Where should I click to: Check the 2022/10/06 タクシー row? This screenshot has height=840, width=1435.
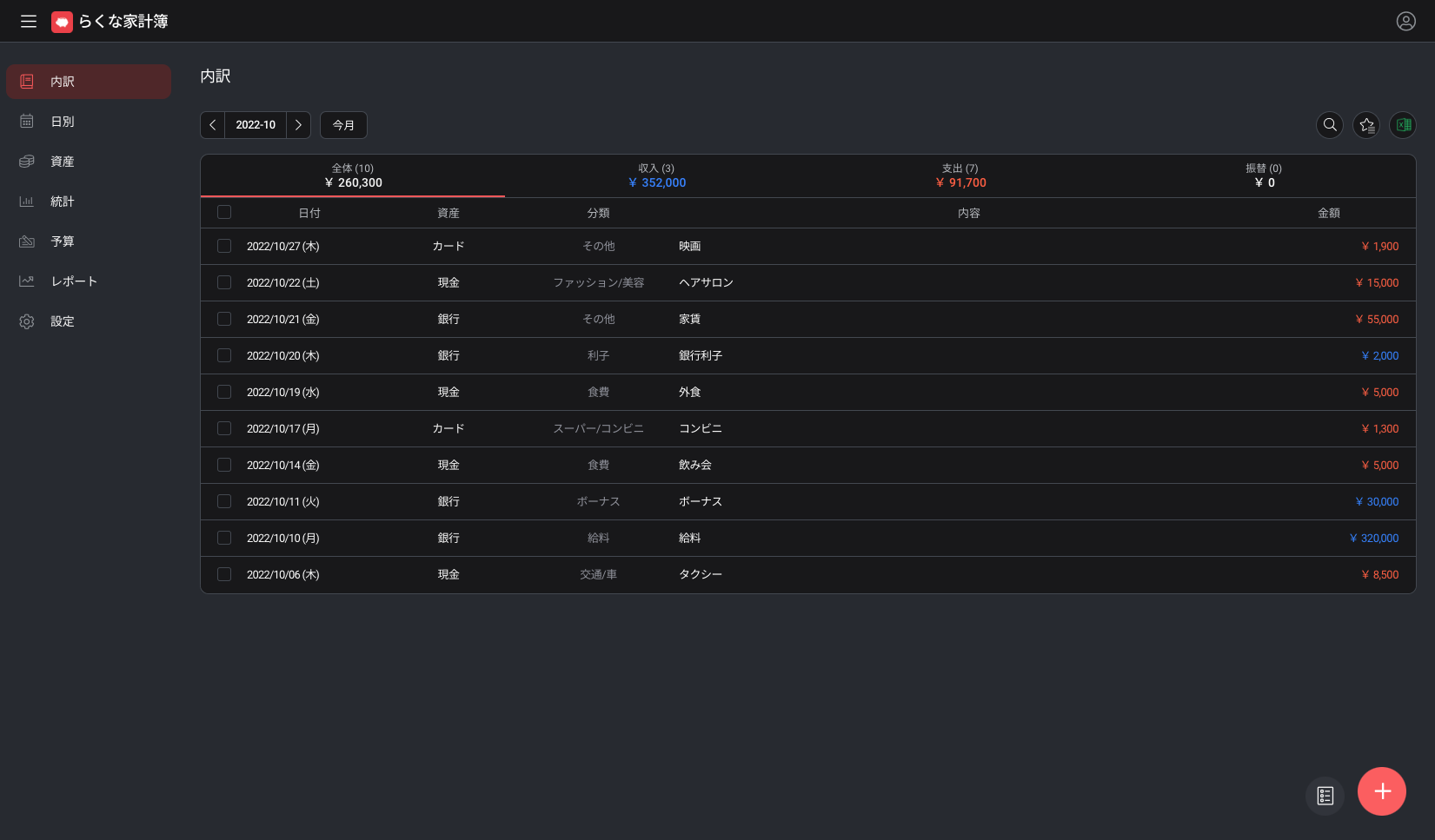point(224,574)
